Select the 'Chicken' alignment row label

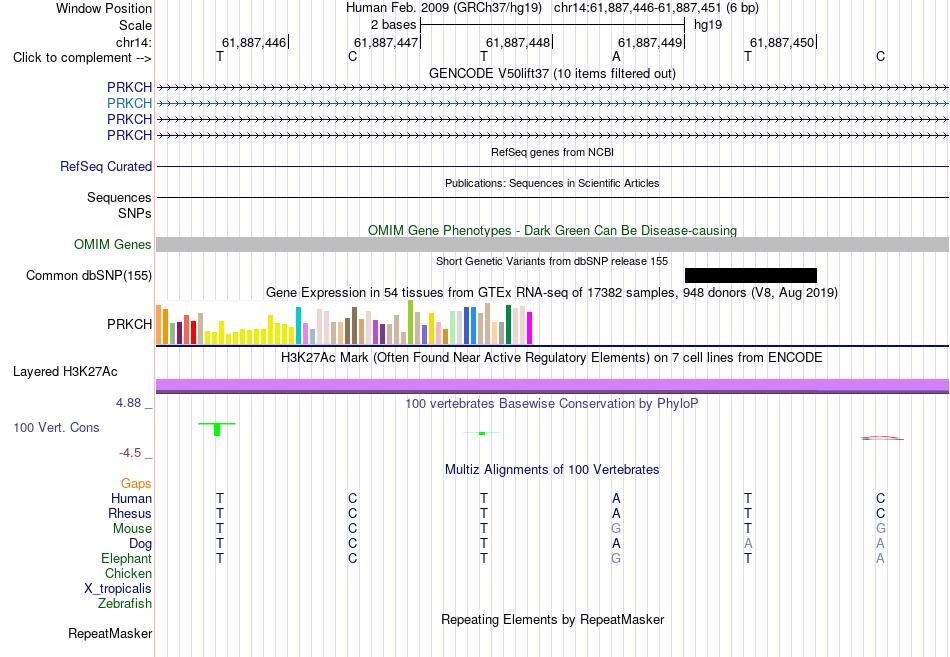(128, 573)
